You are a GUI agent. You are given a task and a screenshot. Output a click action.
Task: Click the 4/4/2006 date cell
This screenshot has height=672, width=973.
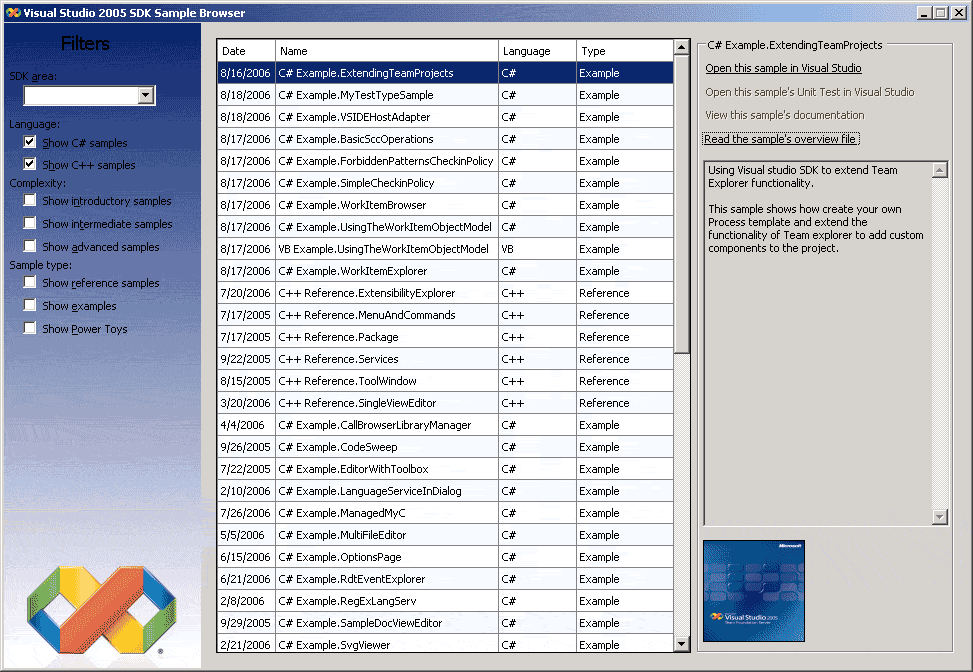[246, 425]
